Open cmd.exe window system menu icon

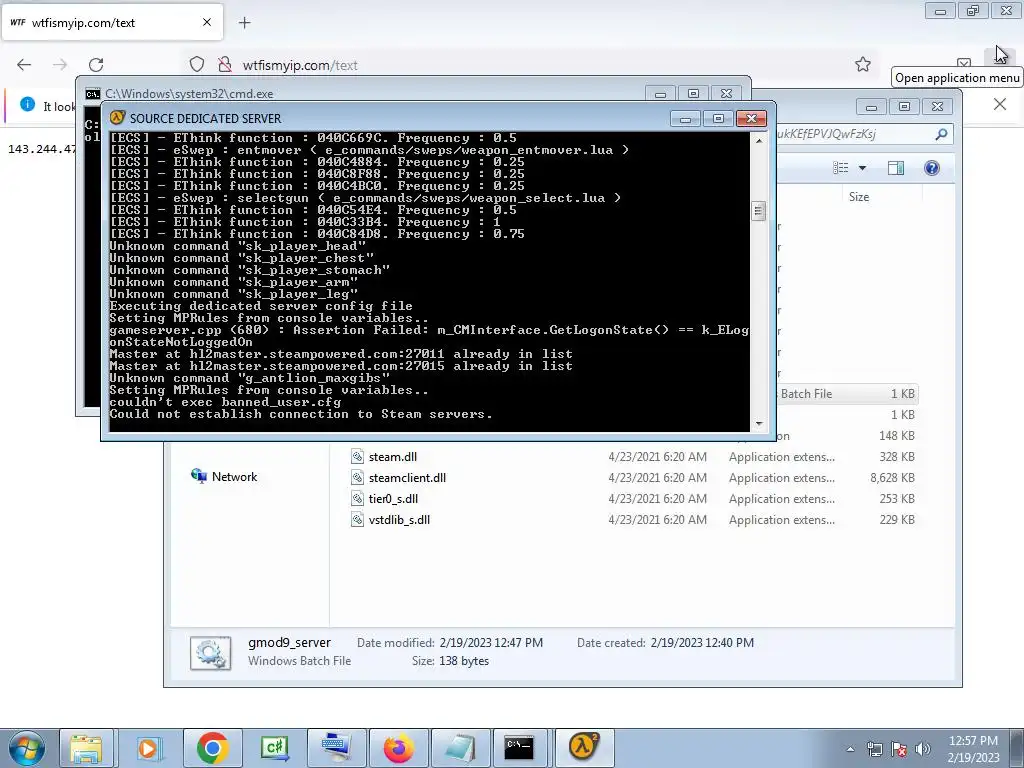pos(93,93)
